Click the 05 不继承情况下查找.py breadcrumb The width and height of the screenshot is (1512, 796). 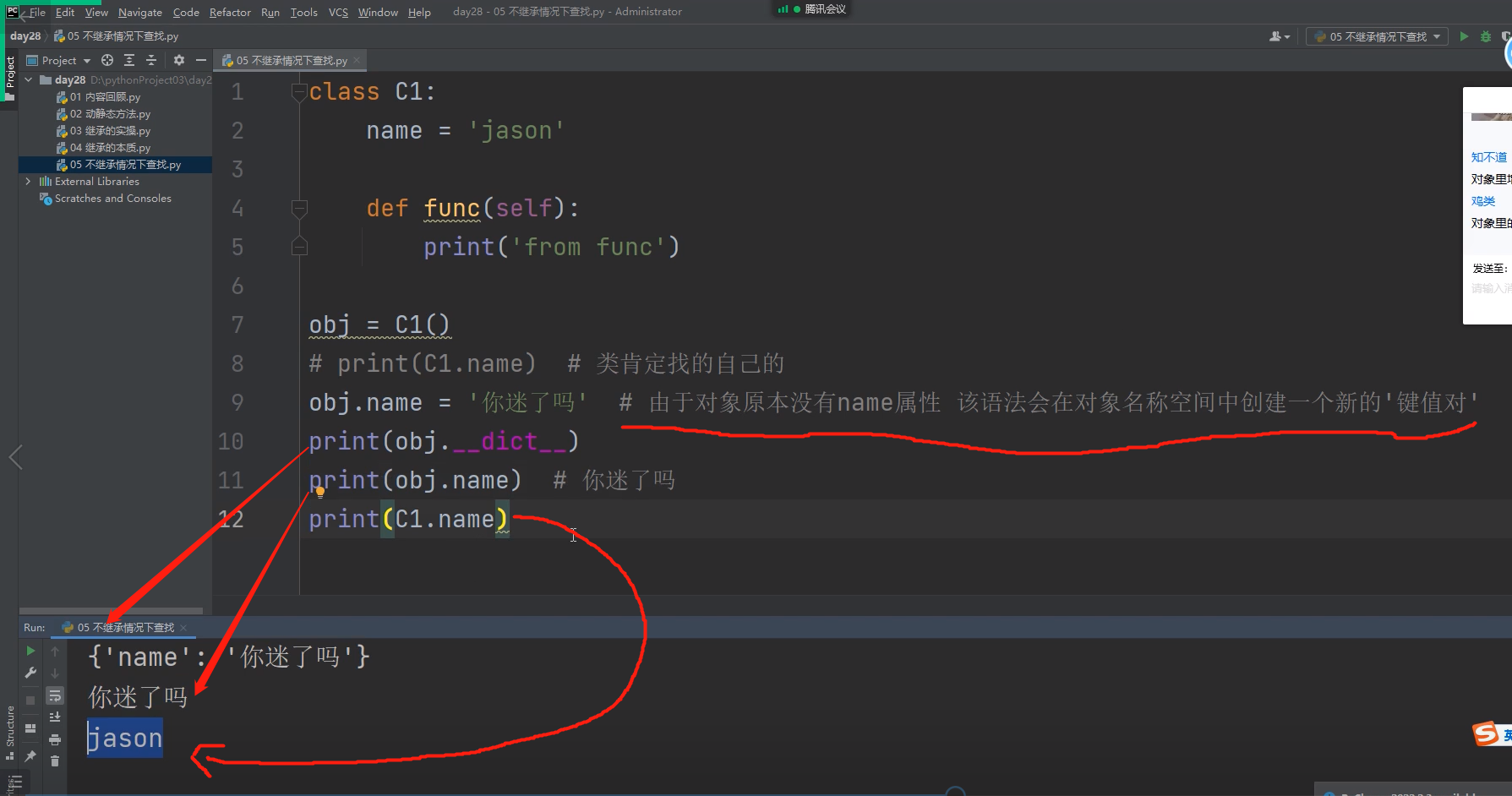[x=117, y=36]
